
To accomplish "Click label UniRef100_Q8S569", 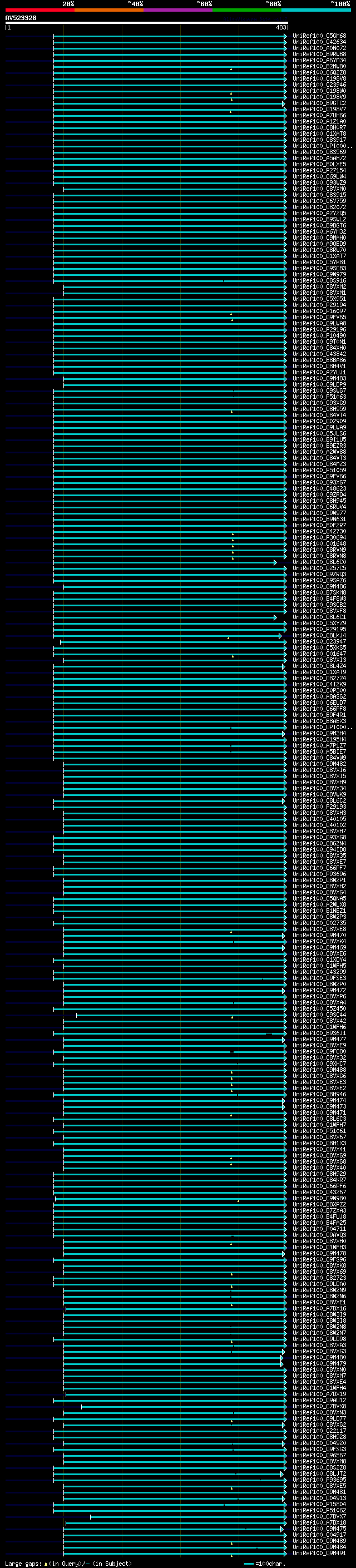I will pos(319,152).
